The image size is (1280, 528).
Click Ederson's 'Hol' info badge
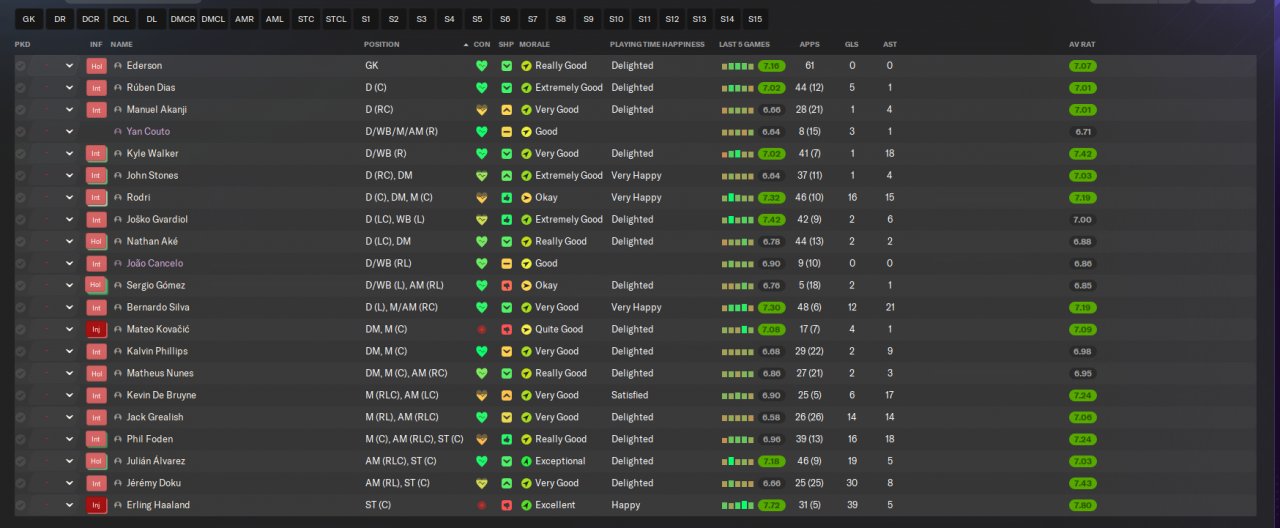click(x=96, y=66)
